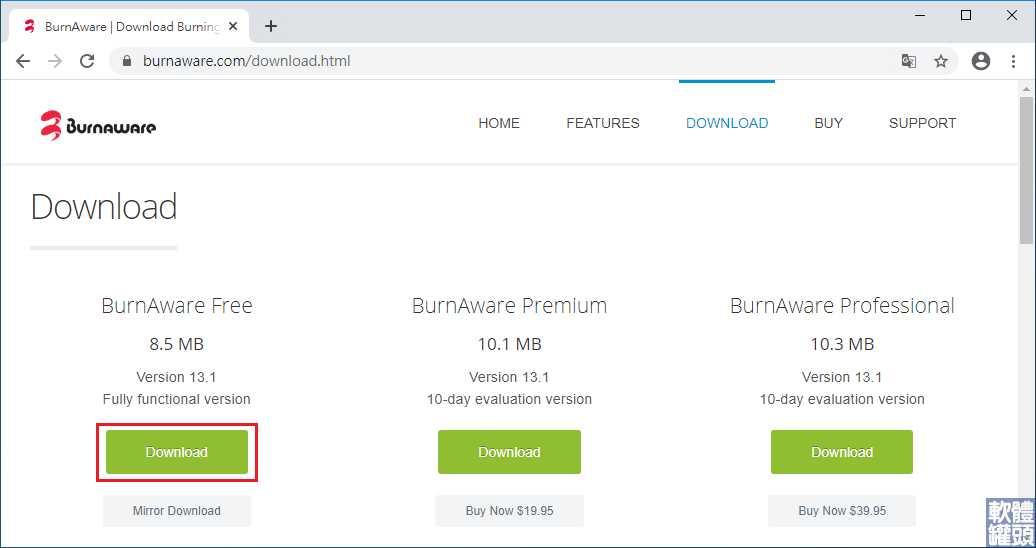
Task: Minimize the Chrome window
Action: tap(920, 15)
